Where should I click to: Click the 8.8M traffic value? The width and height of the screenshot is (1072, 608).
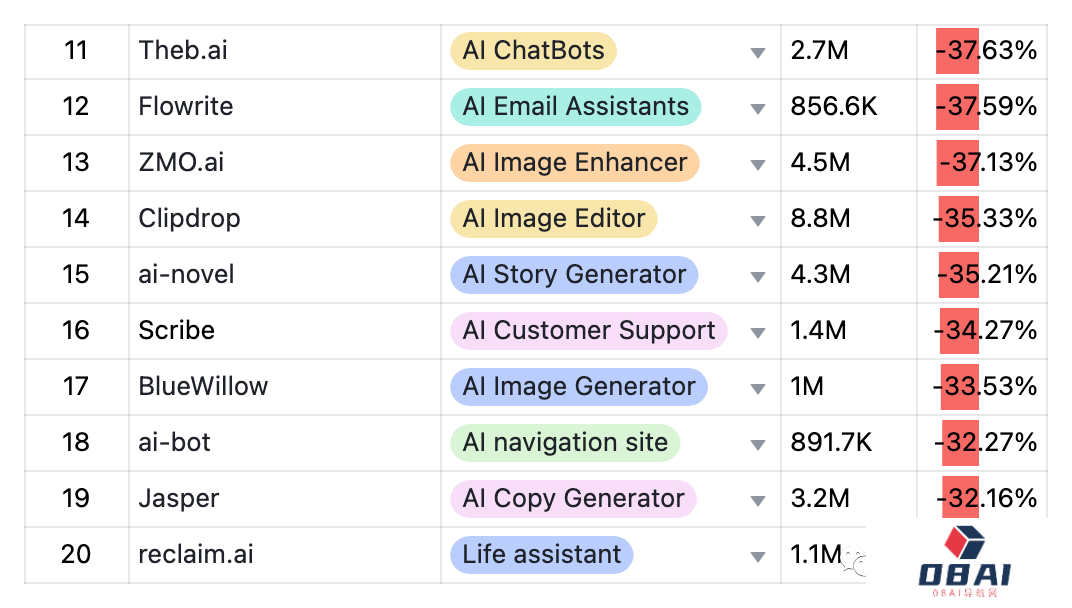click(x=820, y=219)
